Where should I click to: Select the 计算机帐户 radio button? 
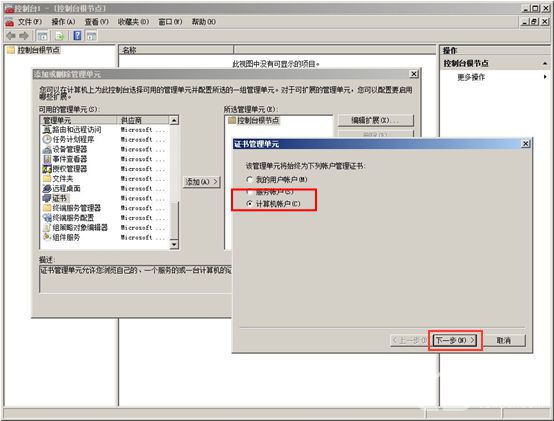(249, 203)
